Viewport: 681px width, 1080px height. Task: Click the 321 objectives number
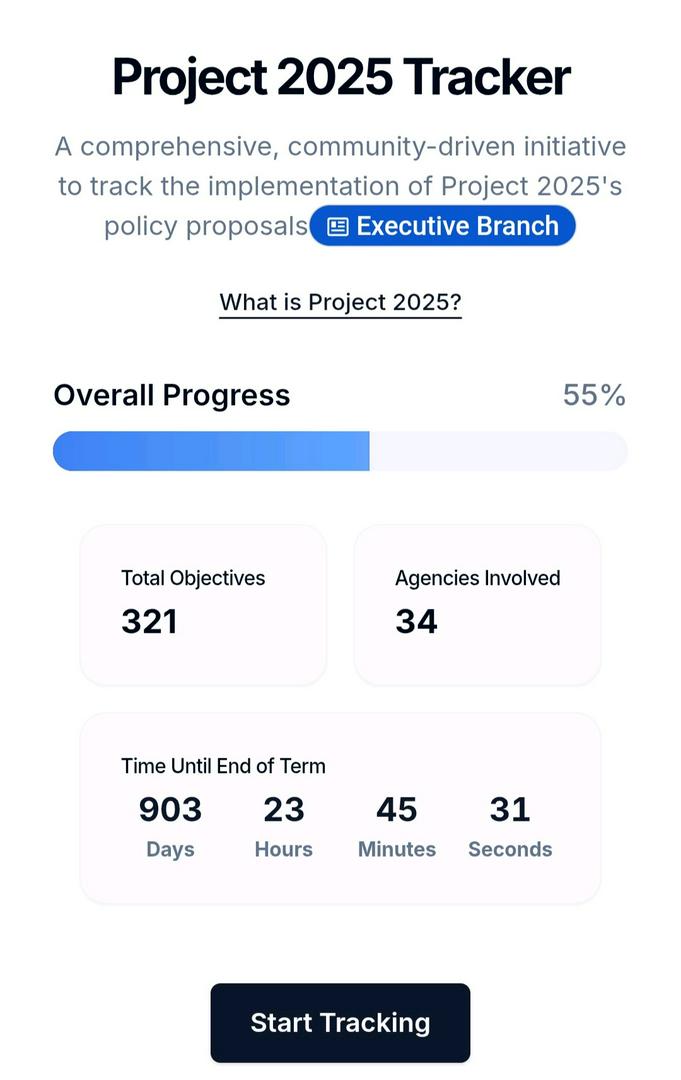(149, 621)
